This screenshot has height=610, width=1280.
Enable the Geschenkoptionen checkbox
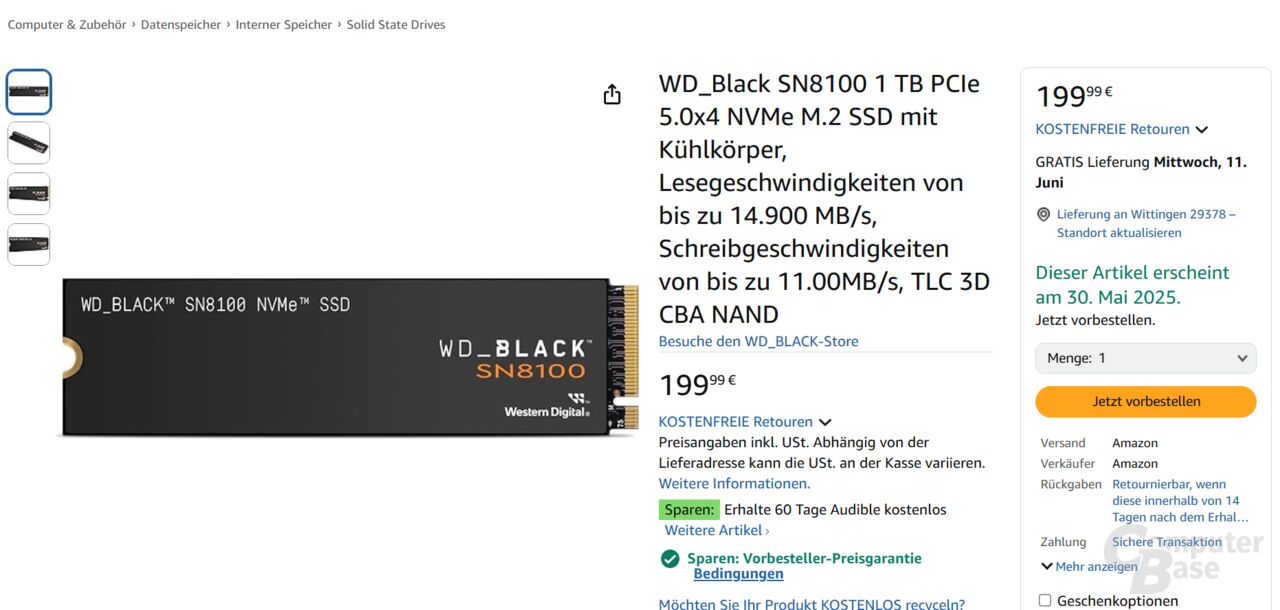click(x=1045, y=601)
